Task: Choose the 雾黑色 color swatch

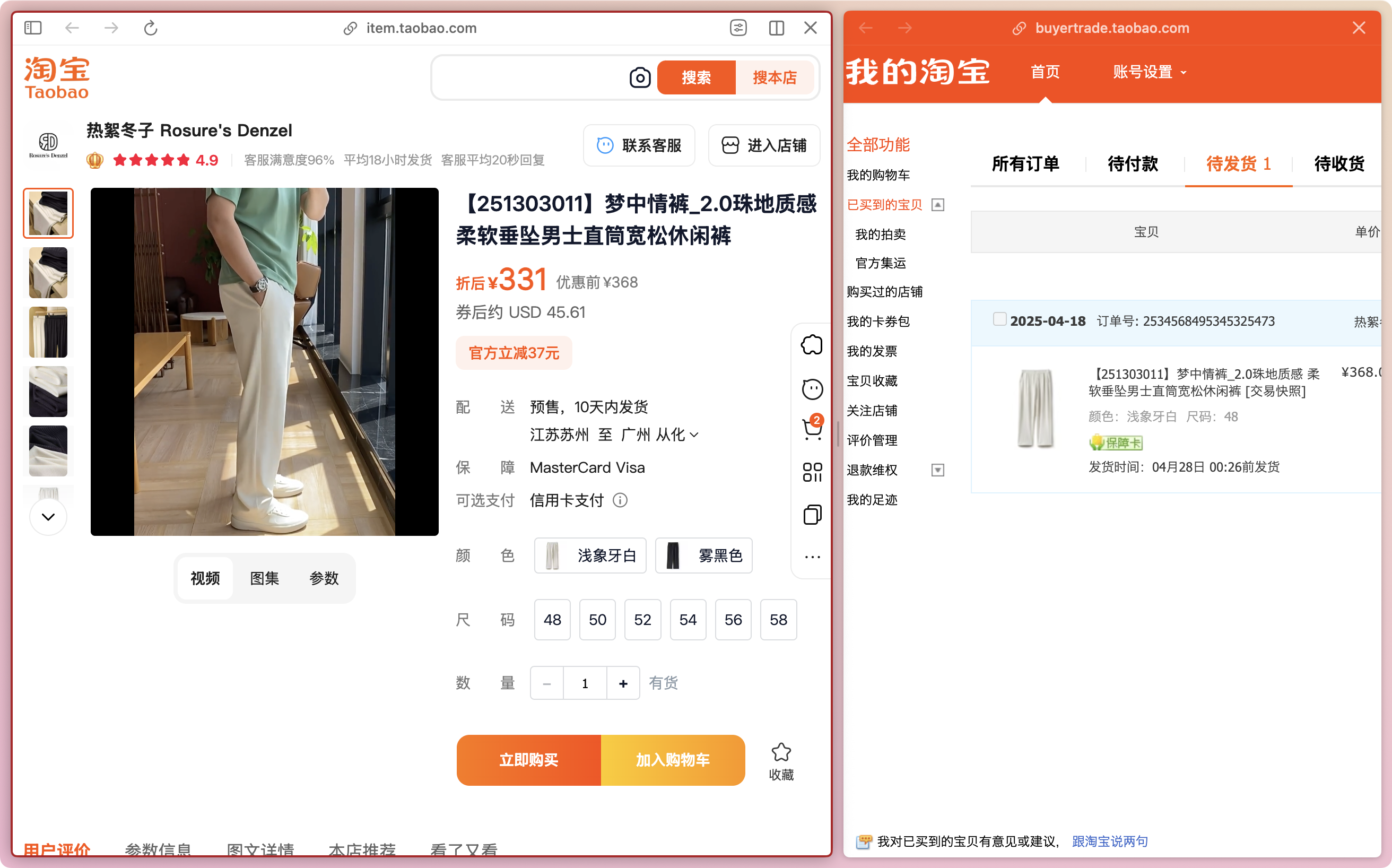Action: click(x=703, y=555)
